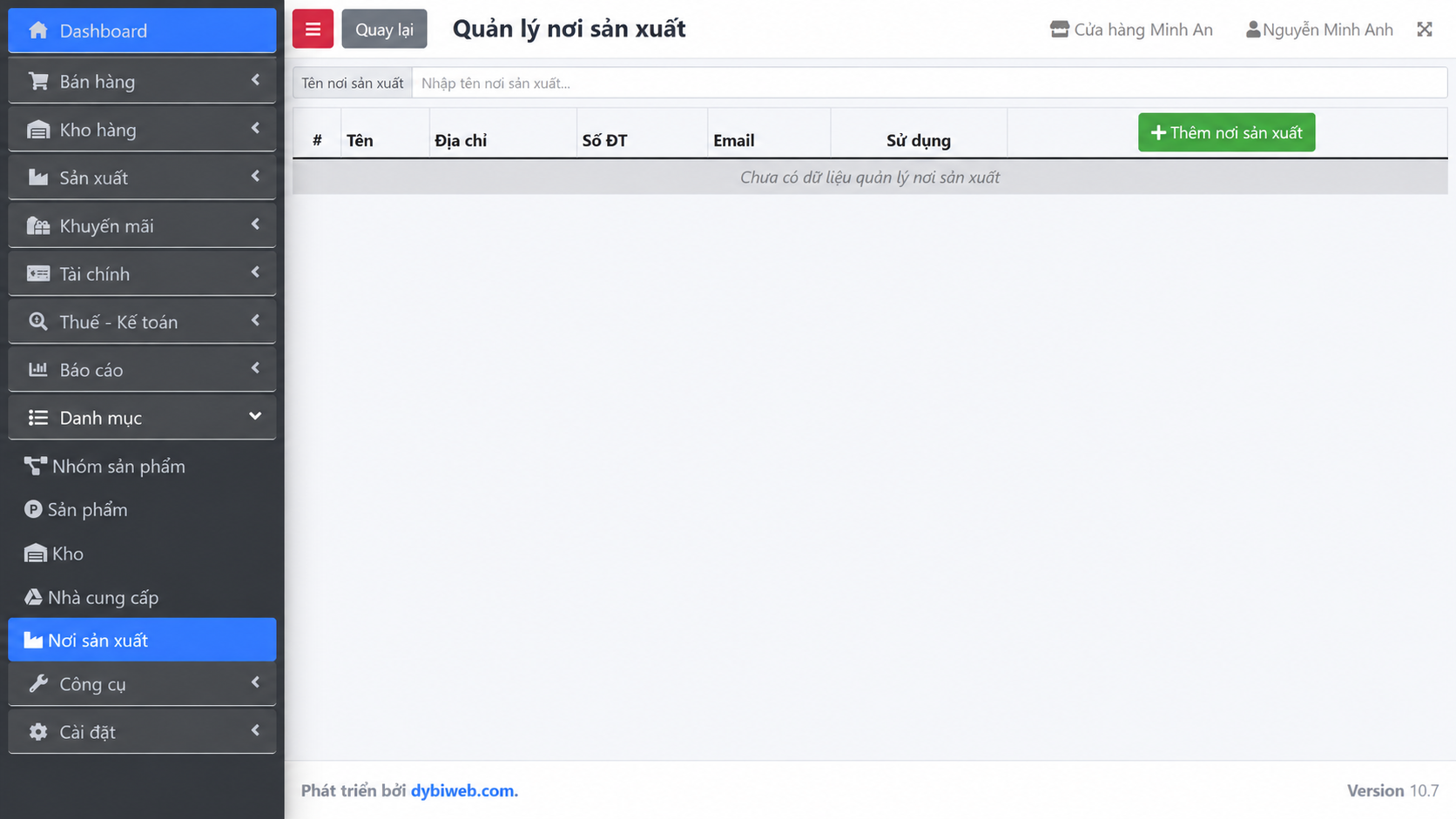Collapse the Danh mục menu chevron

[255, 416]
